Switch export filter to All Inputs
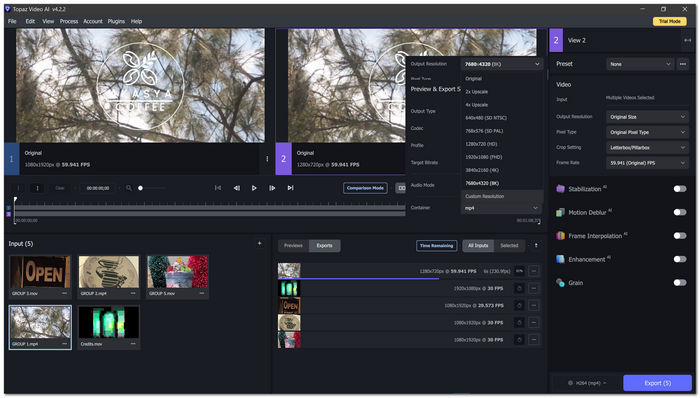This screenshot has width=700, height=398. point(478,246)
